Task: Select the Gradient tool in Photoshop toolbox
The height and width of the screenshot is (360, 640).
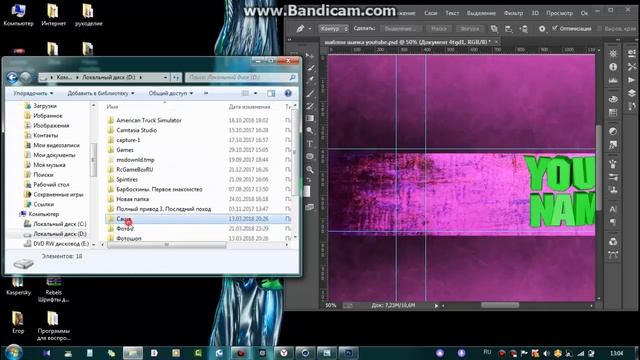Action: coord(310,118)
